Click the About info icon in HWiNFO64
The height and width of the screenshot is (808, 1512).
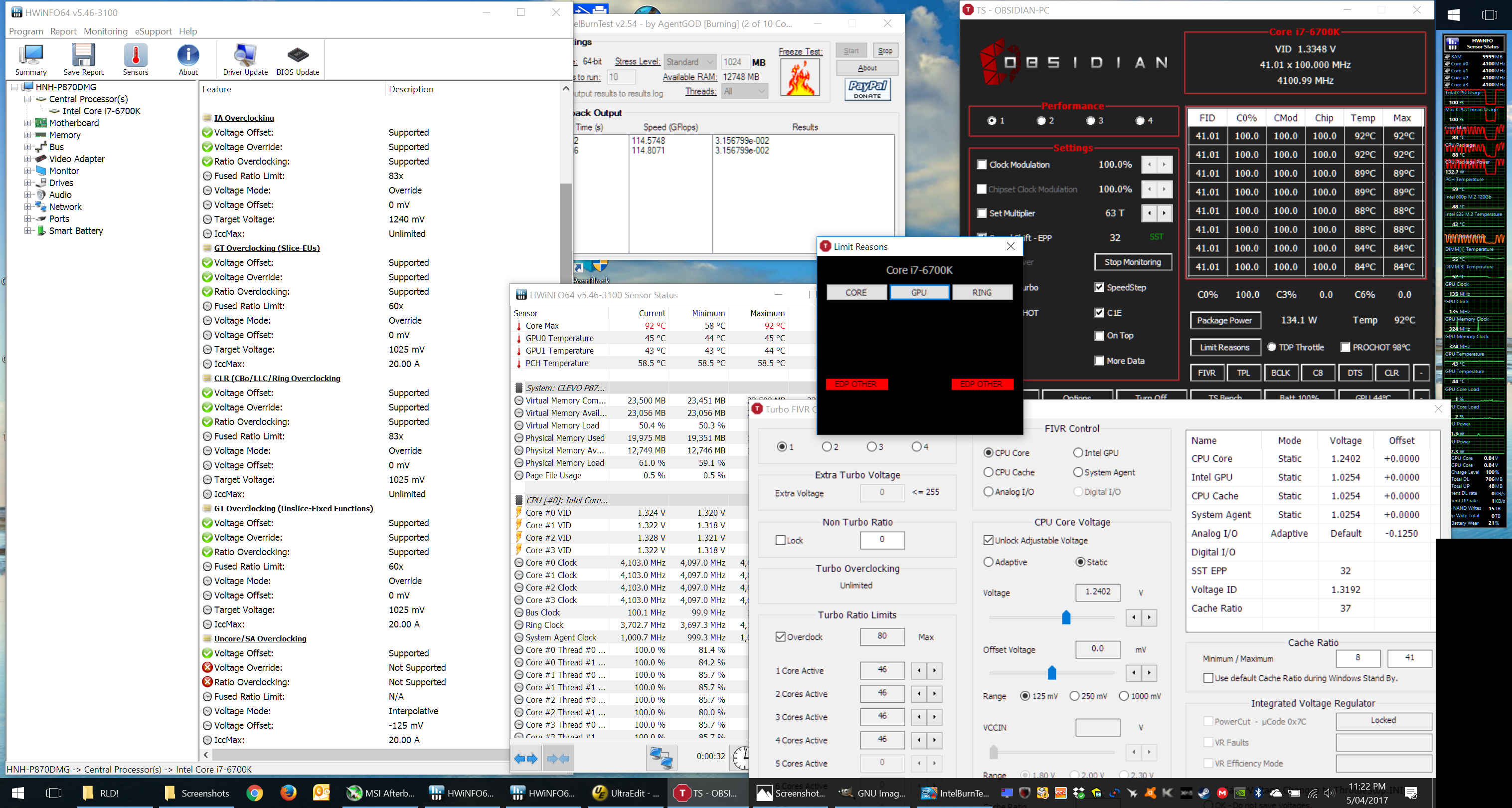[188, 60]
